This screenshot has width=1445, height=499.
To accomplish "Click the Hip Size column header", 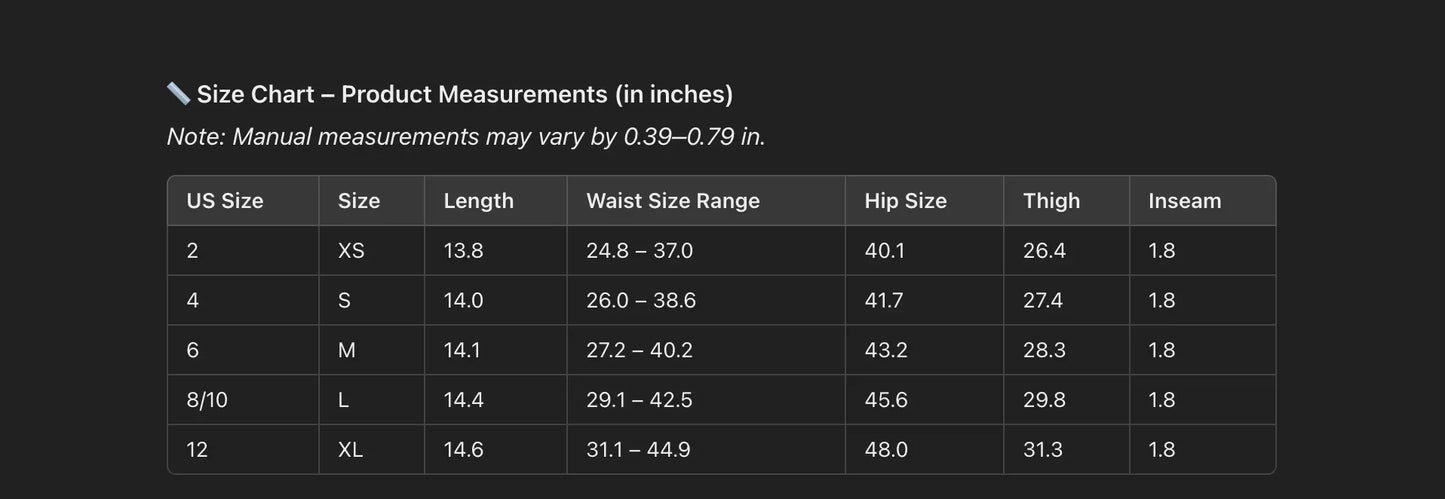I will point(905,201).
